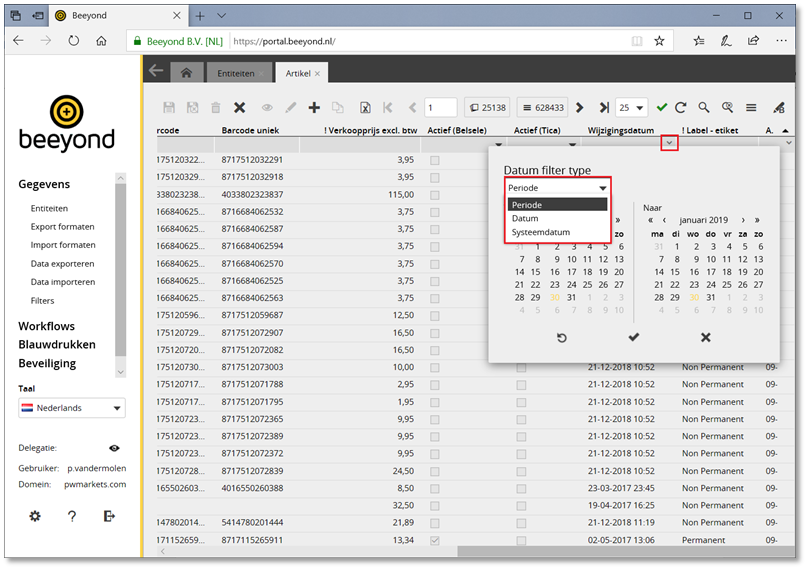The image size is (807, 569).
Task: Confirm date filter with checkmark
Action: click(634, 337)
